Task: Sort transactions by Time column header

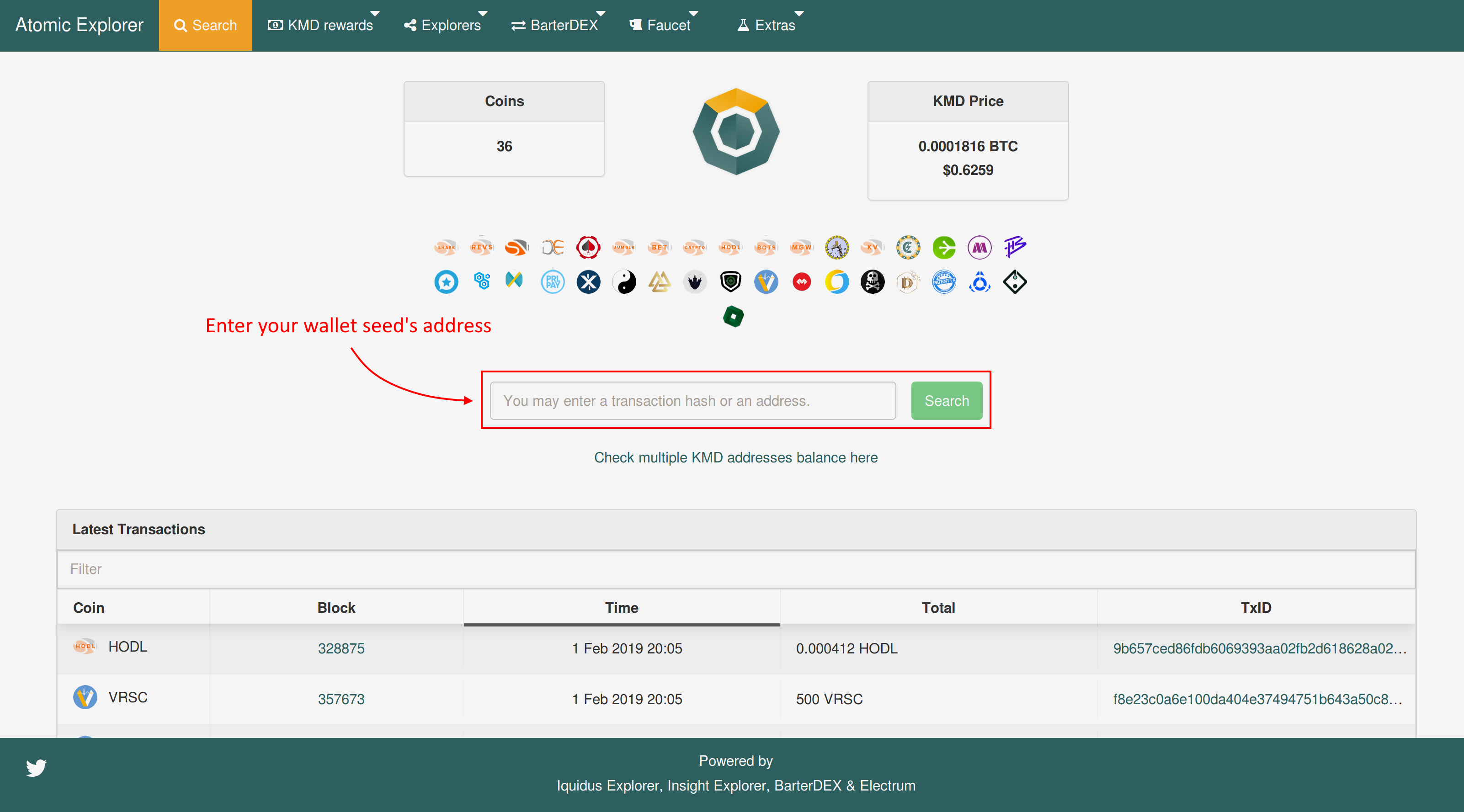Action: [621, 607]
